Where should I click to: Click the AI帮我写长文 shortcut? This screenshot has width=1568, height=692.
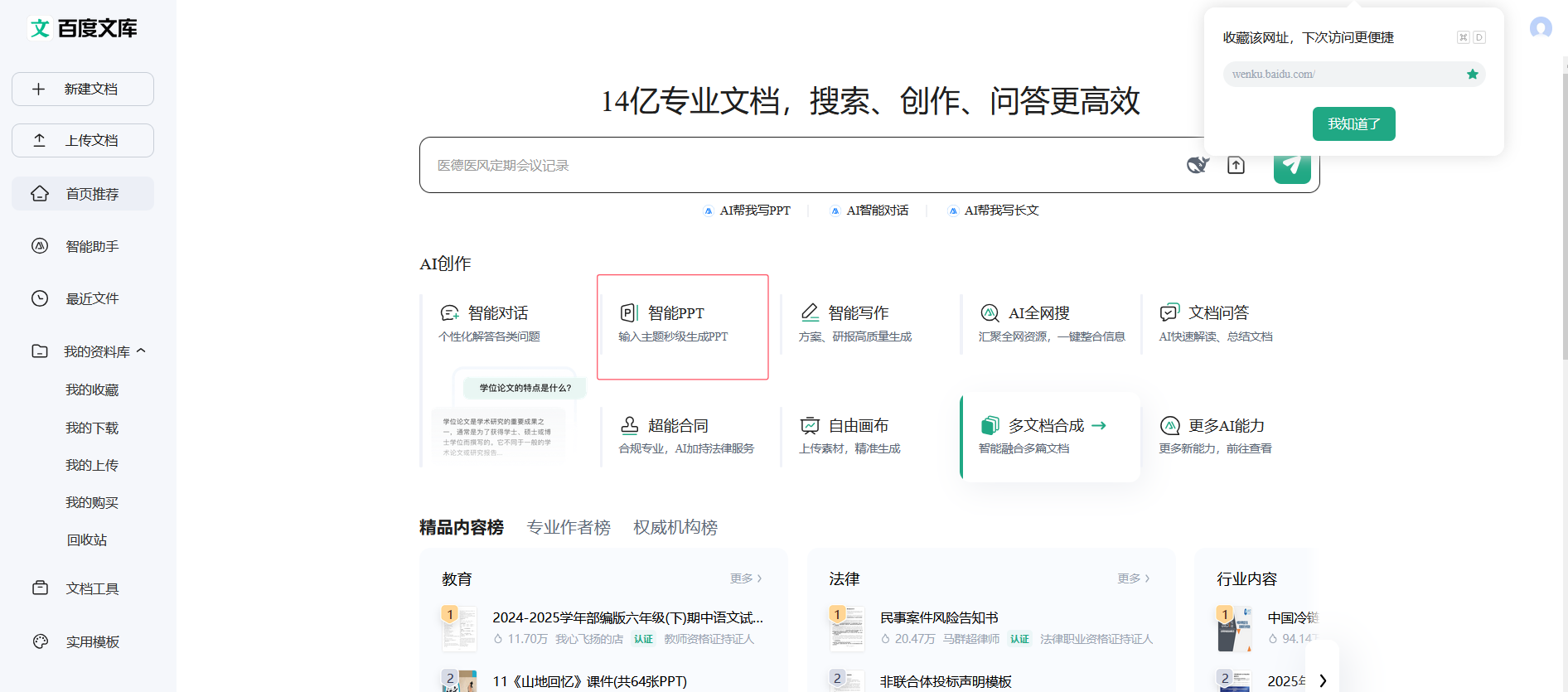(994, 211)
